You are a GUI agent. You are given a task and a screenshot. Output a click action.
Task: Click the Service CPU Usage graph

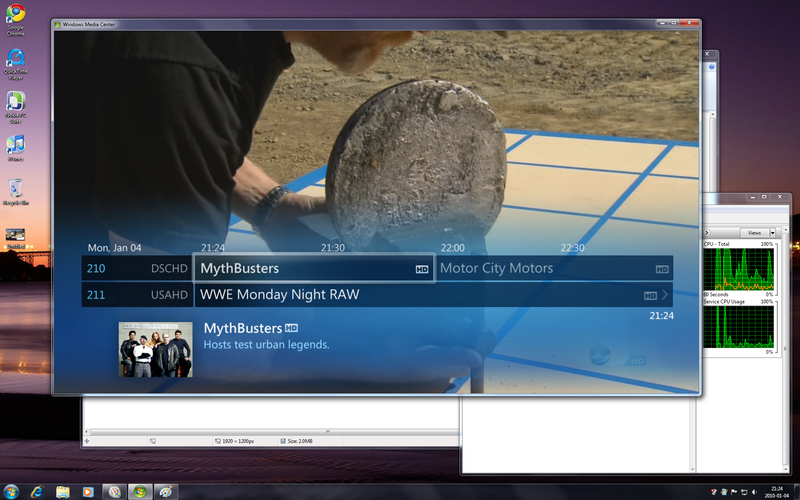(x=738, y=328)
